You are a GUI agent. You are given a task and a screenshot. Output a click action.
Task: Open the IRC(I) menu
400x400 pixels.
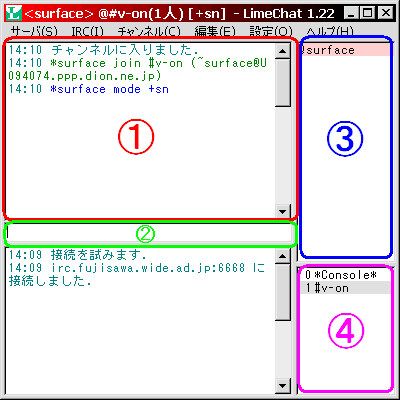(88, 31)
